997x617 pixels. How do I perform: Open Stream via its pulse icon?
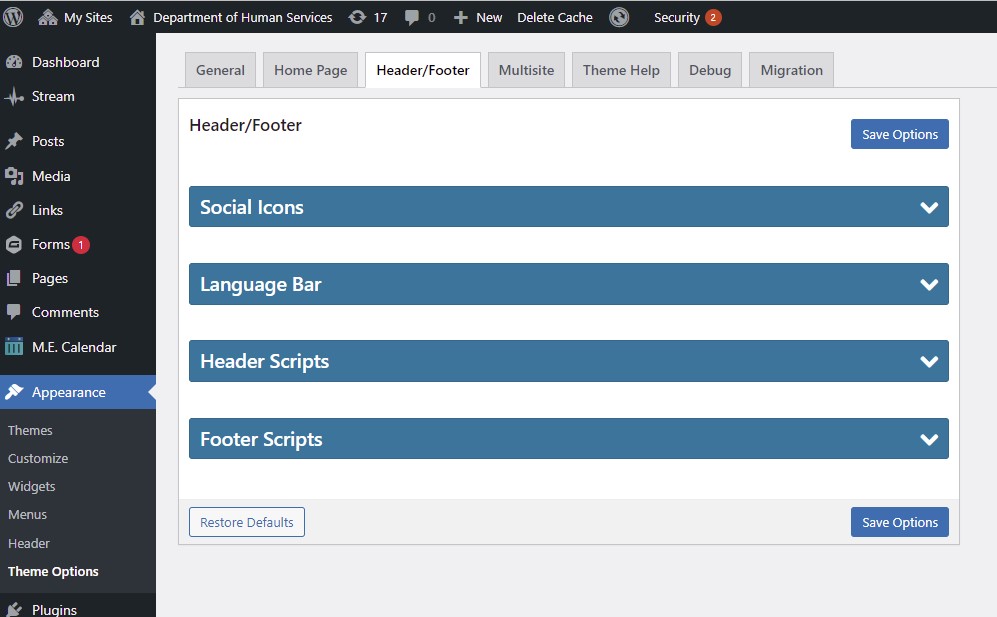(x=14, y=97)
